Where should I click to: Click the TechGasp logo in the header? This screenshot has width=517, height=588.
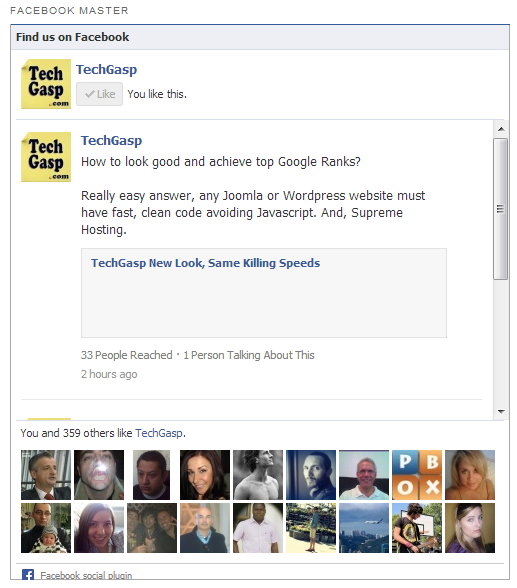[46, 84]
